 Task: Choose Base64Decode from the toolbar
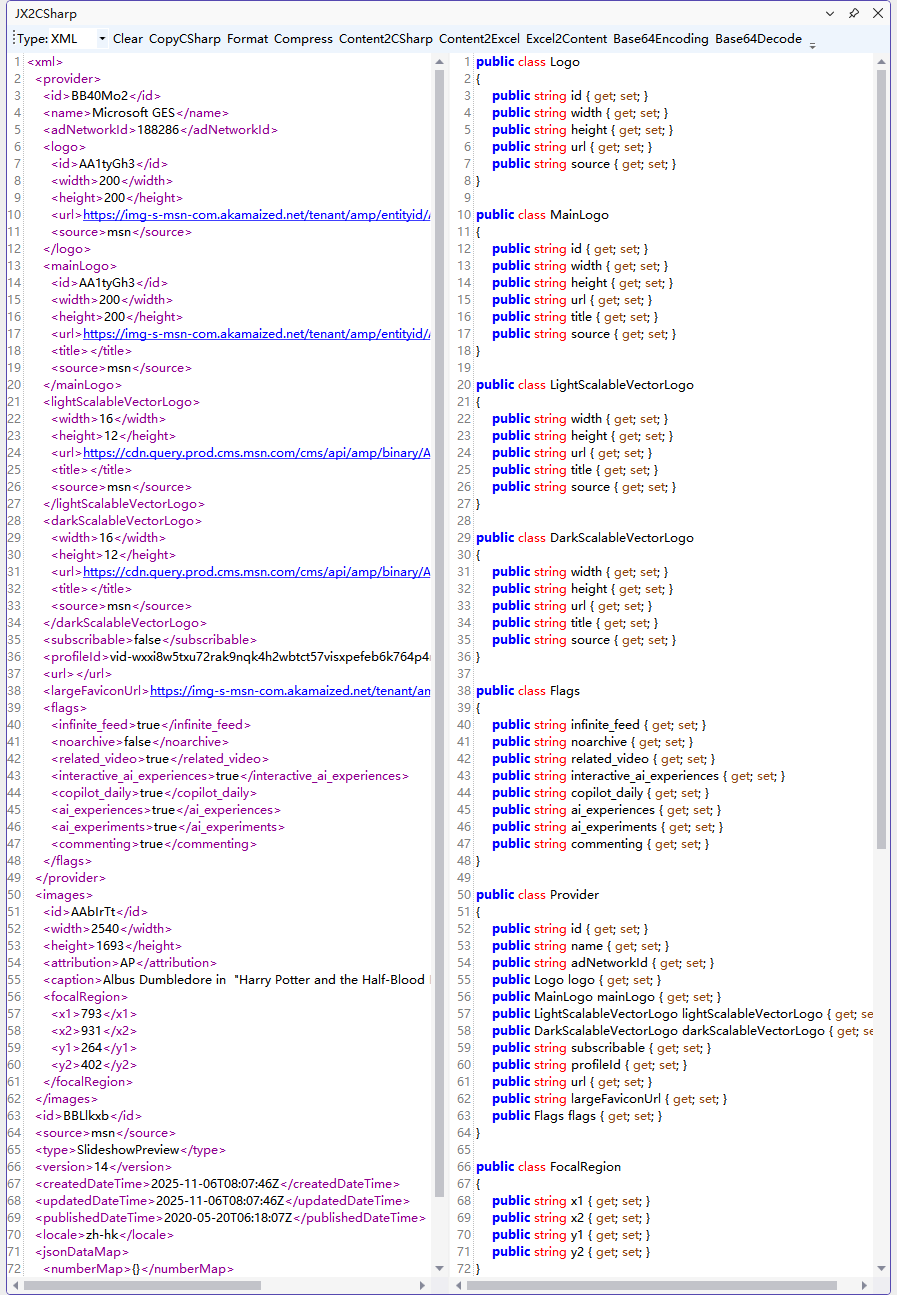pos(758,39)
